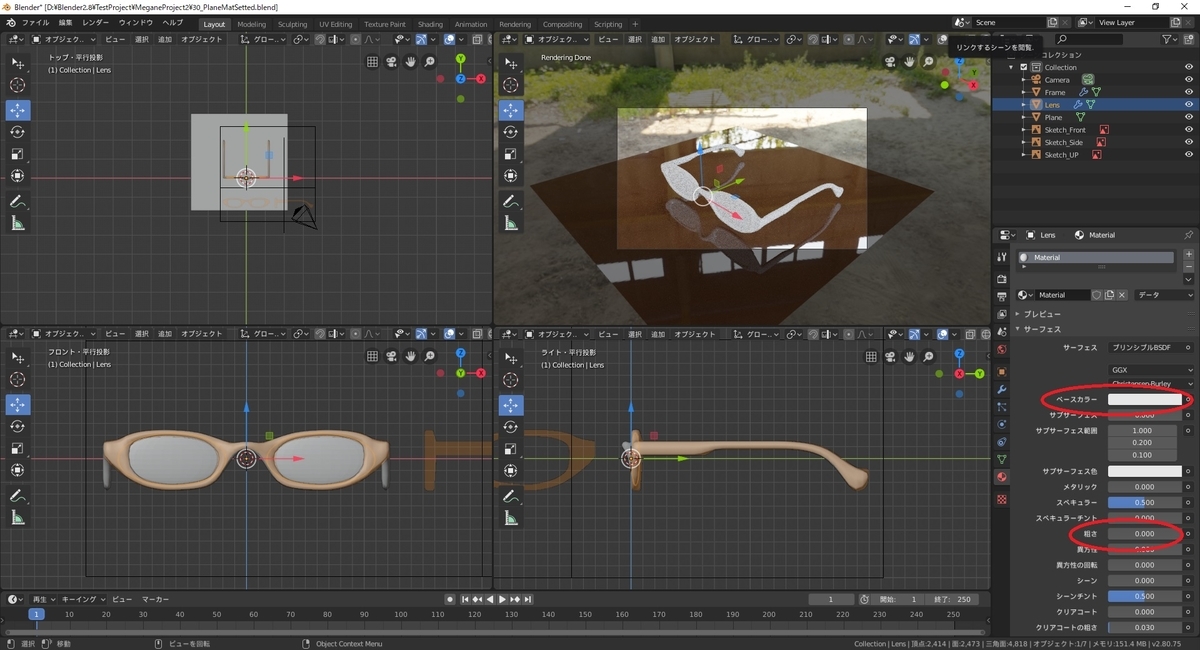The image size is (1200, 650).
Task: Select the Scale tool in the top viewport
Action: tap(18, 154)
